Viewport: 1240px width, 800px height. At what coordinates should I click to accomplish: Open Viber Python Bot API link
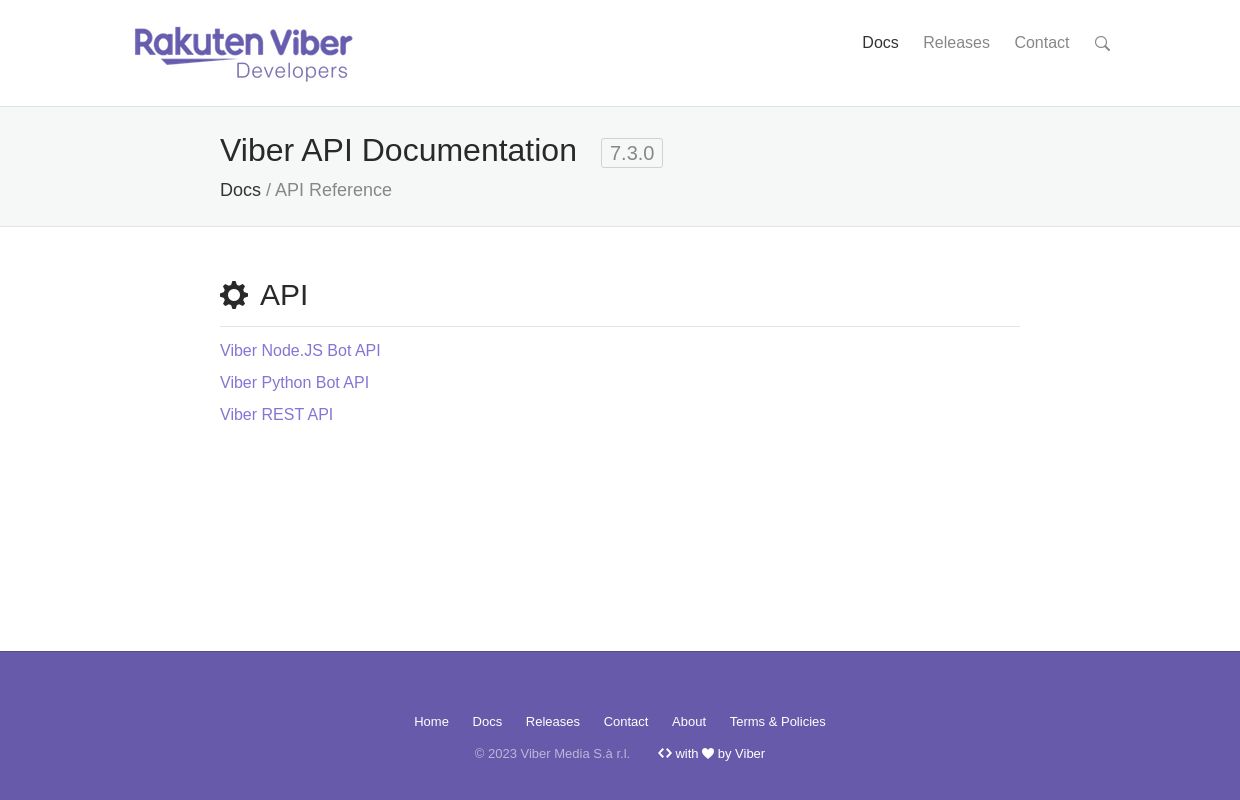[294, 383]
